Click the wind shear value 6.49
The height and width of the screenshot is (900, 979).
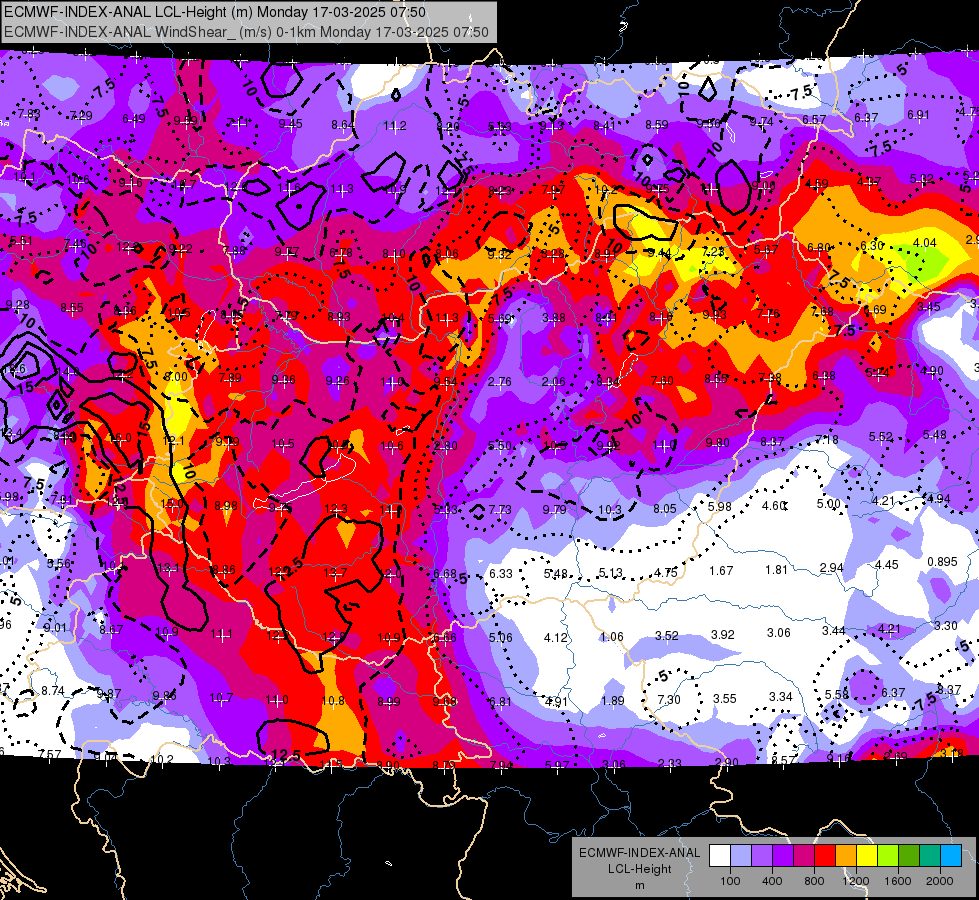pos(134,119)
